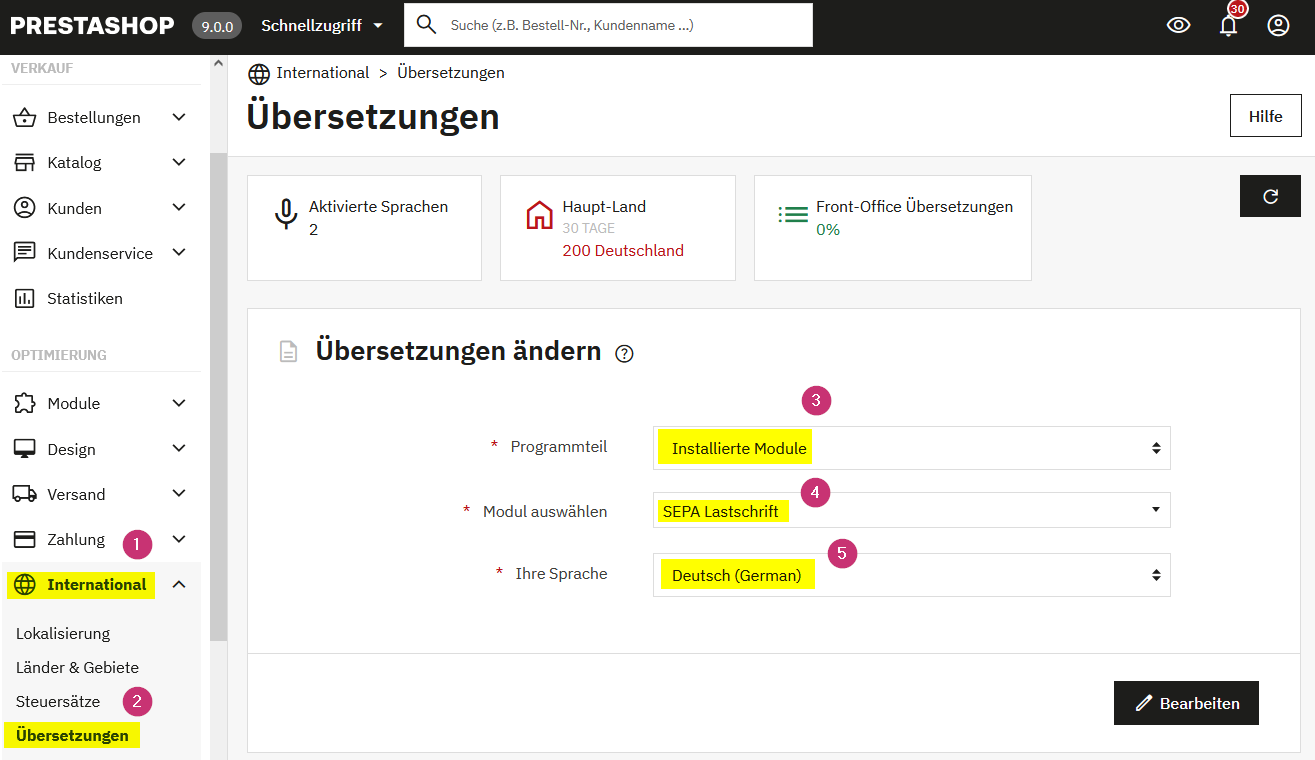1315x760 pixels.
Task: Click the PrestaShop logo
Action: (x=92, y=26)
